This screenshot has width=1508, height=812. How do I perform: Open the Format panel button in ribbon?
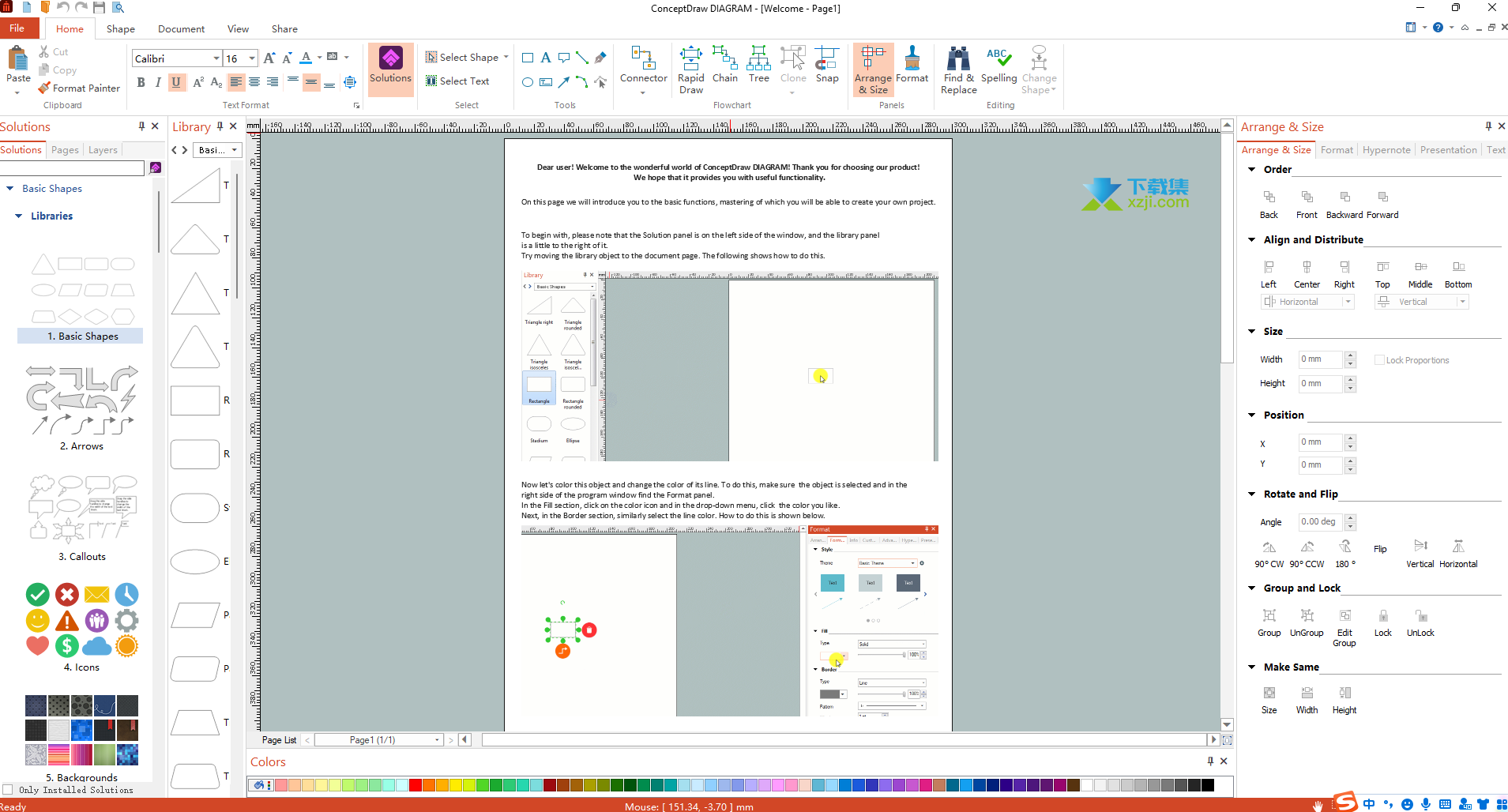tap(912, 65)
